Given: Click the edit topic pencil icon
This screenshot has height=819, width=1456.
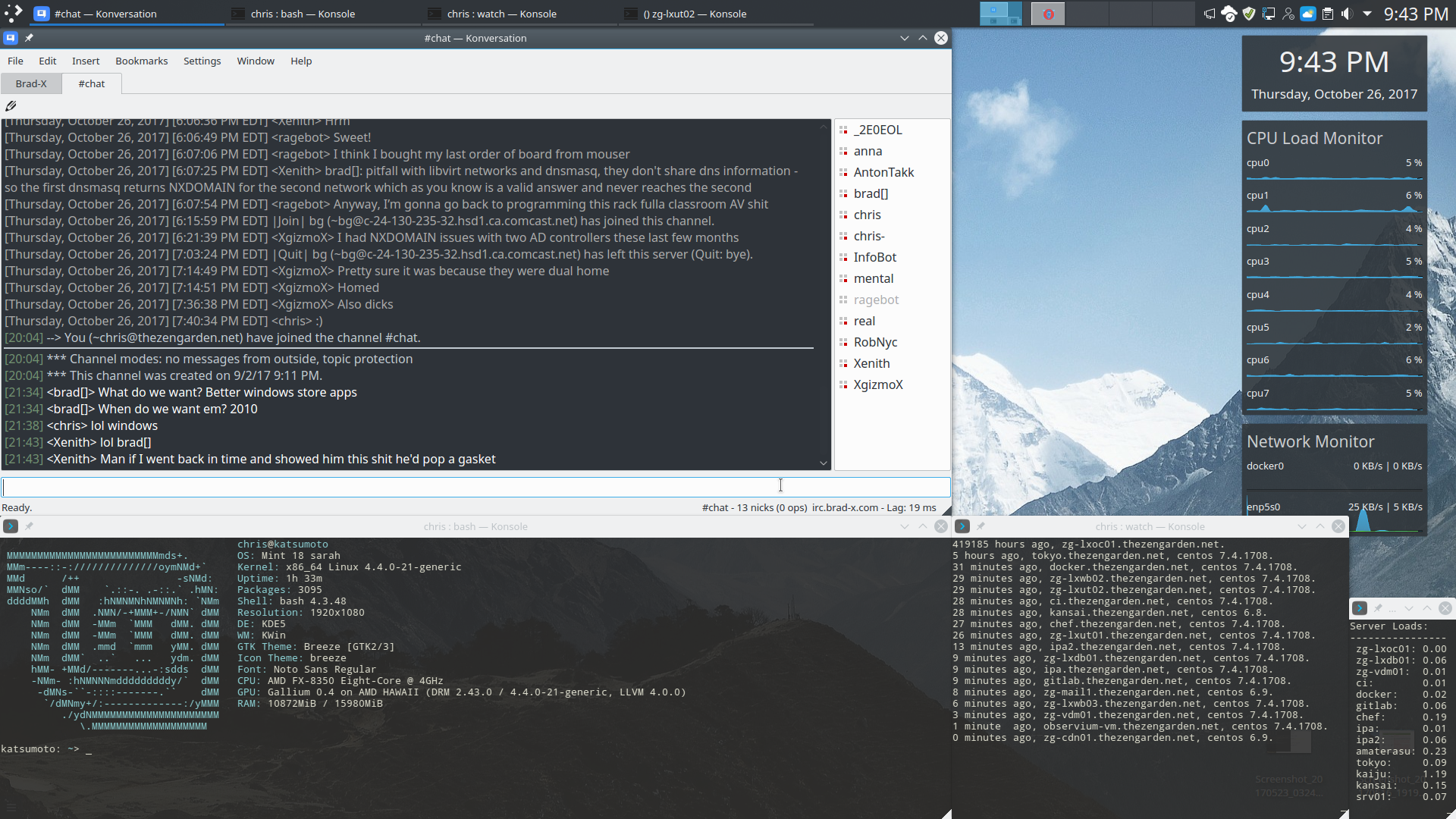Looking at the screenshot, I should click(11, 106).
